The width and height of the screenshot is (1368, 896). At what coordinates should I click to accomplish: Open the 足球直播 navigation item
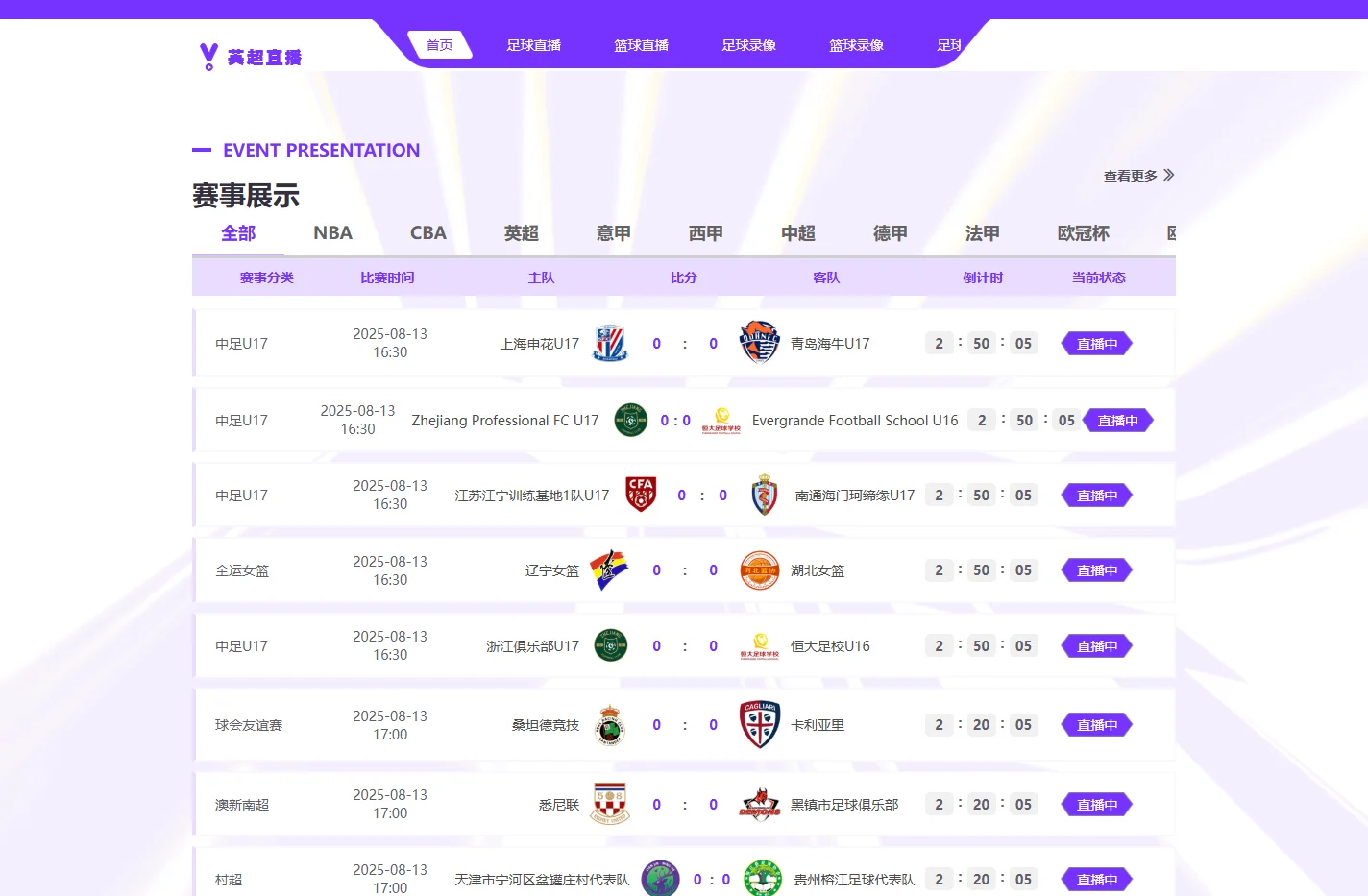[534, 45]
